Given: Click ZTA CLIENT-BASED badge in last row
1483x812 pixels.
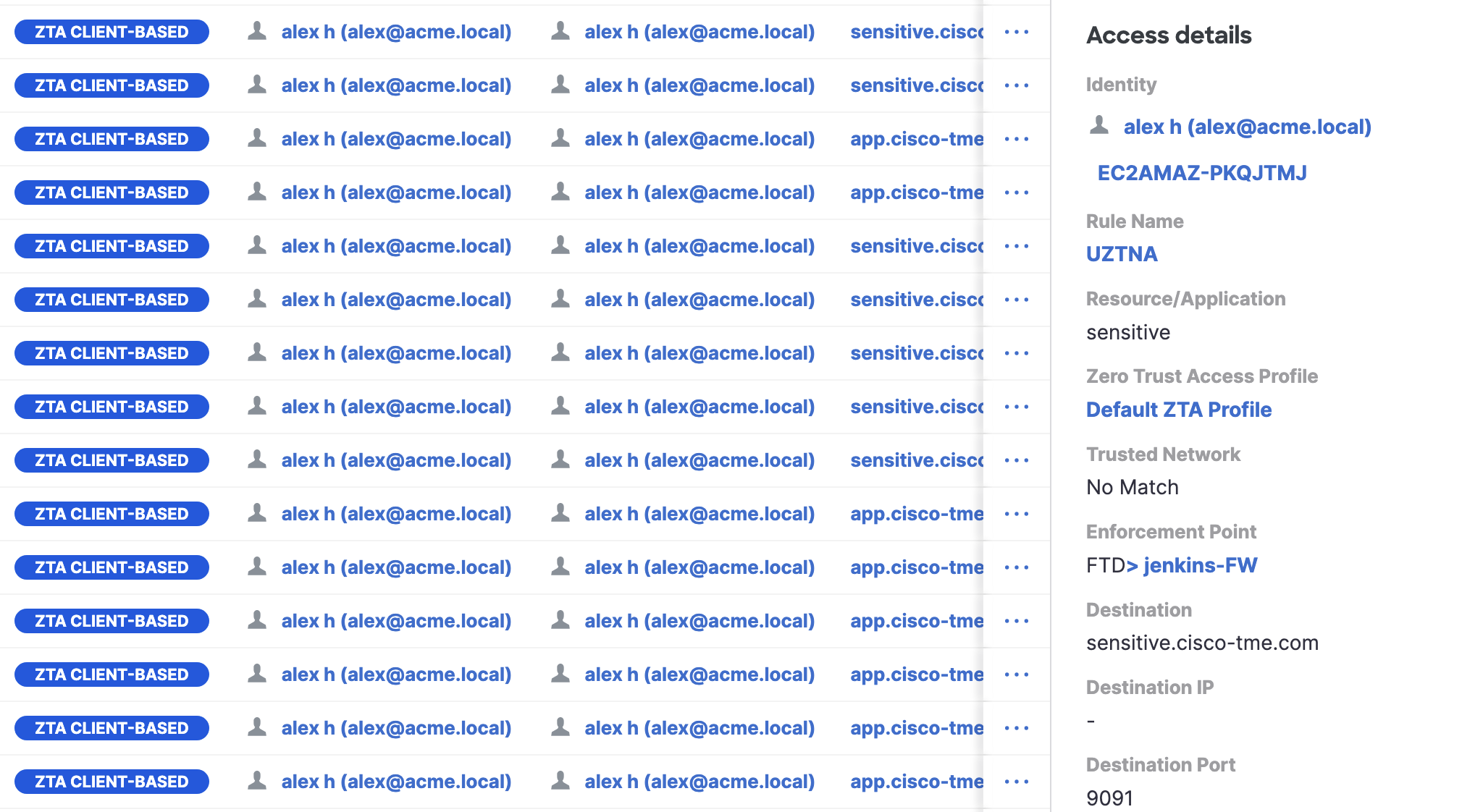Looking at the screenshot, I should (112, 782).
